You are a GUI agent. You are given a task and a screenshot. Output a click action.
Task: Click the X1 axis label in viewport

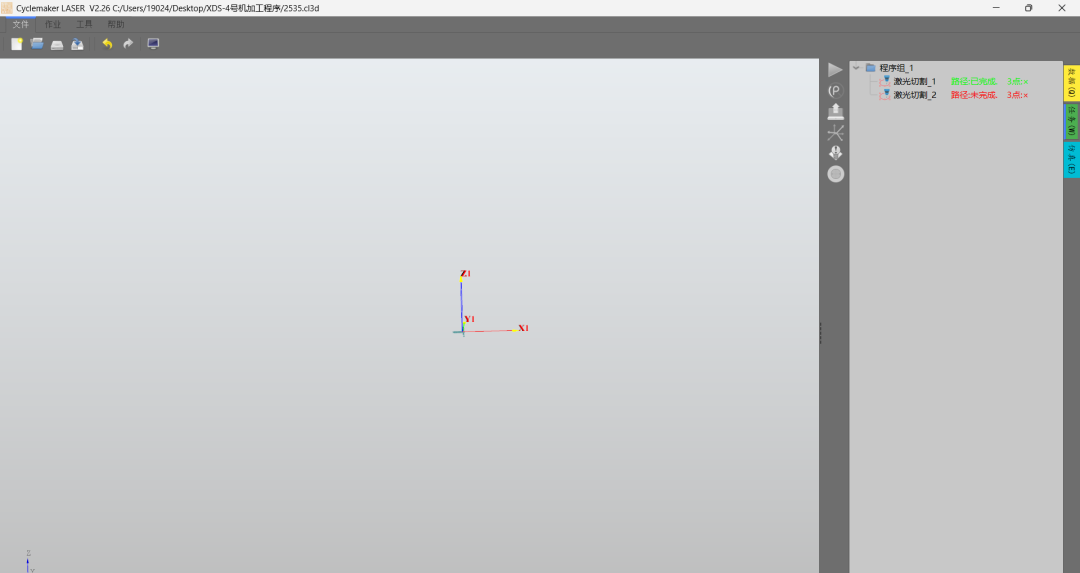[x=523, y=328]
